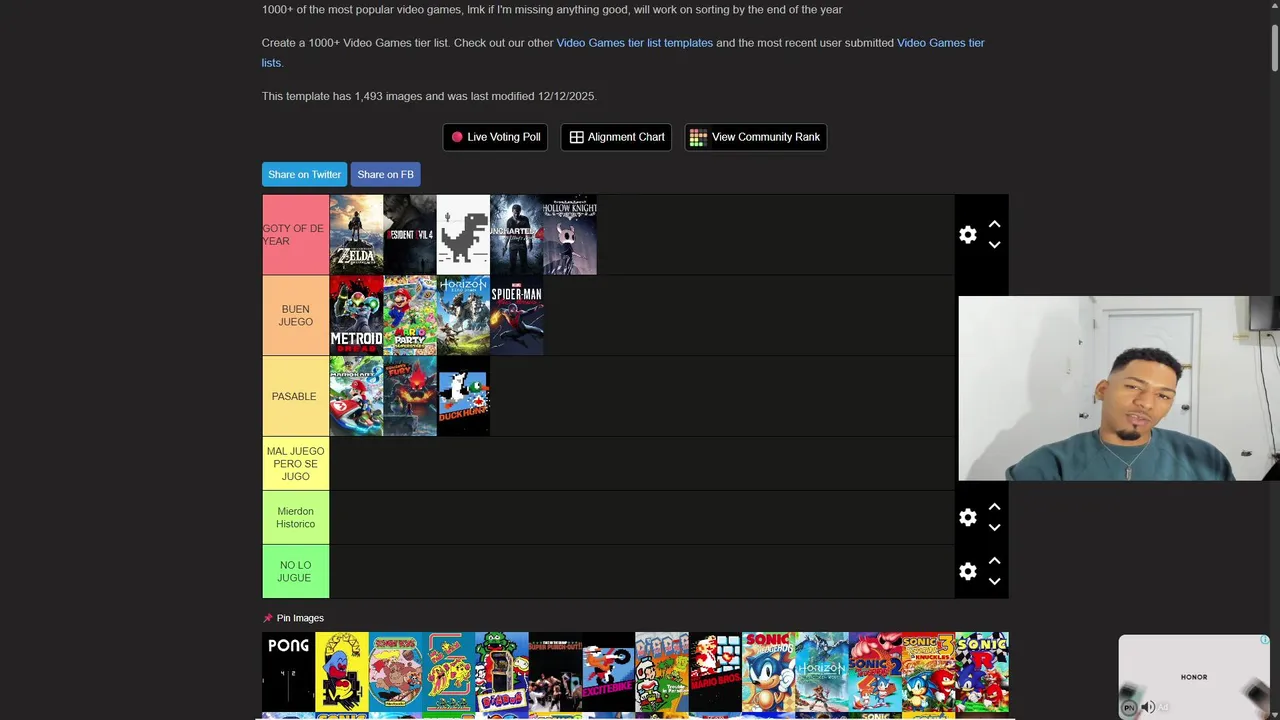Select the Pac-Man image in the pool
This screenshot has height=720, width=1280.
(342, 672)
